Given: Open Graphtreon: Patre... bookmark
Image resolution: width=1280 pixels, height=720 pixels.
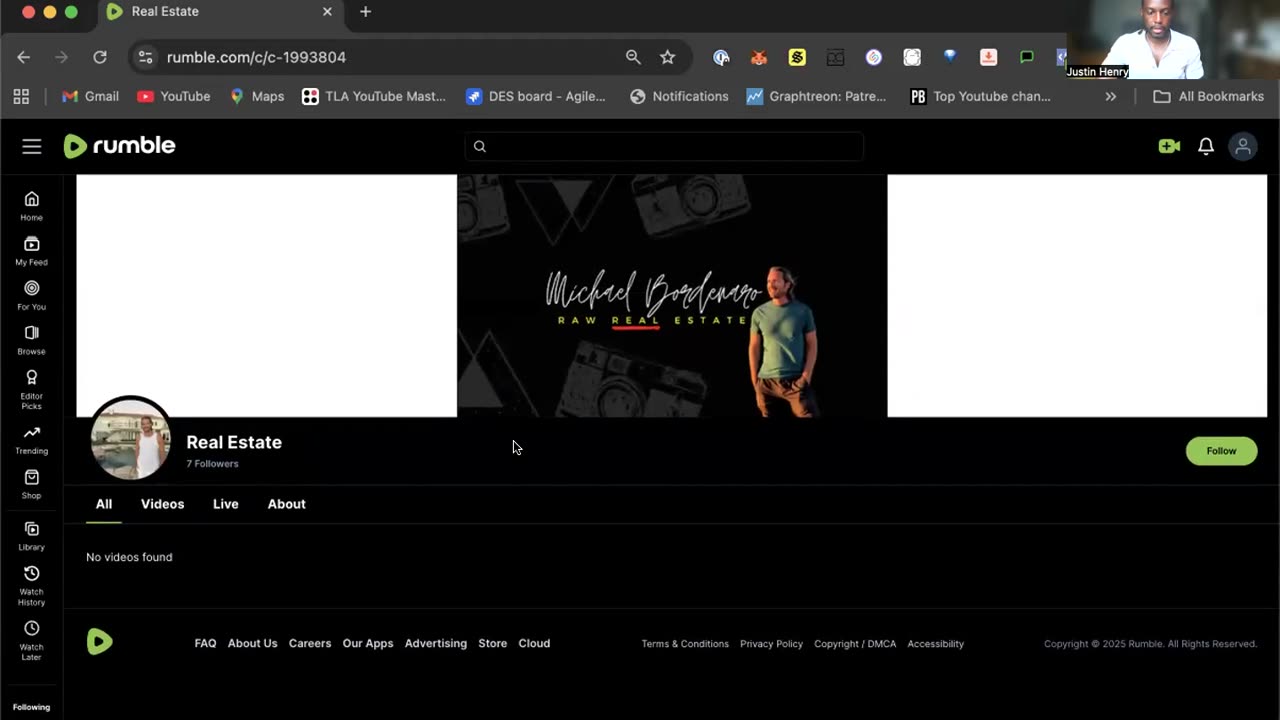Looking at the screenshot, I should (816, 96).
